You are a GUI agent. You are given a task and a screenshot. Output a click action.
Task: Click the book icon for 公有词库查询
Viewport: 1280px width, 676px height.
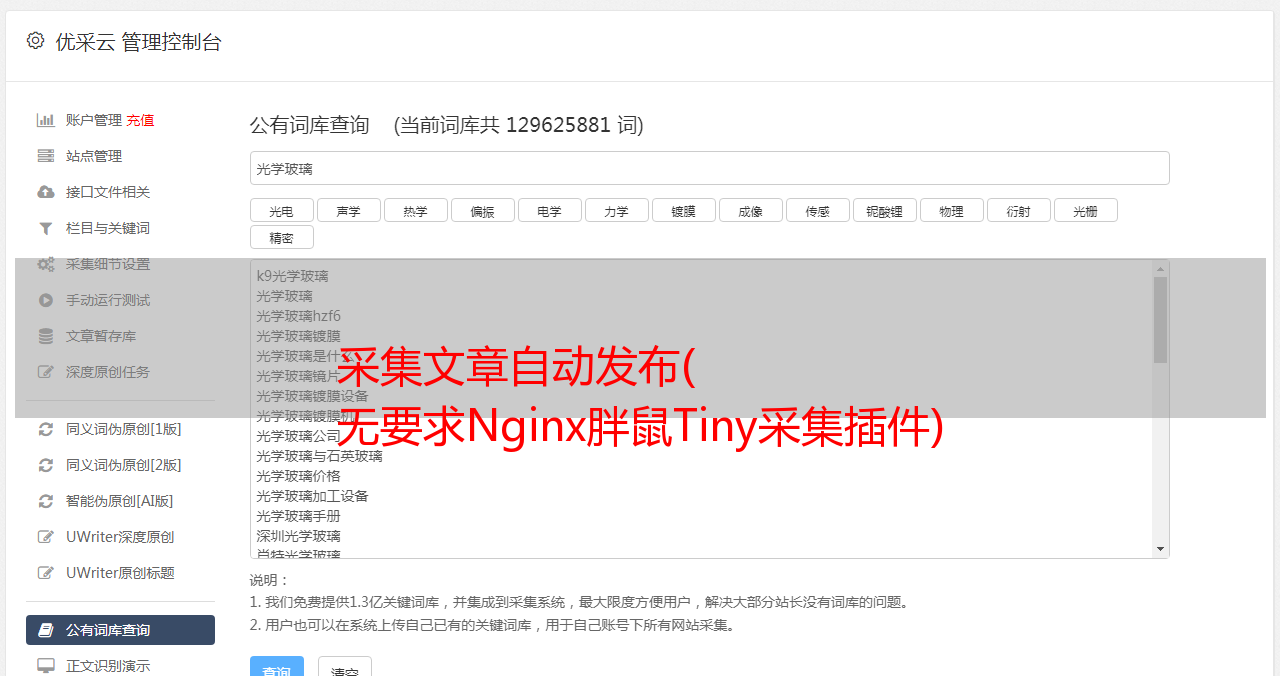click(x=45, y=630)
